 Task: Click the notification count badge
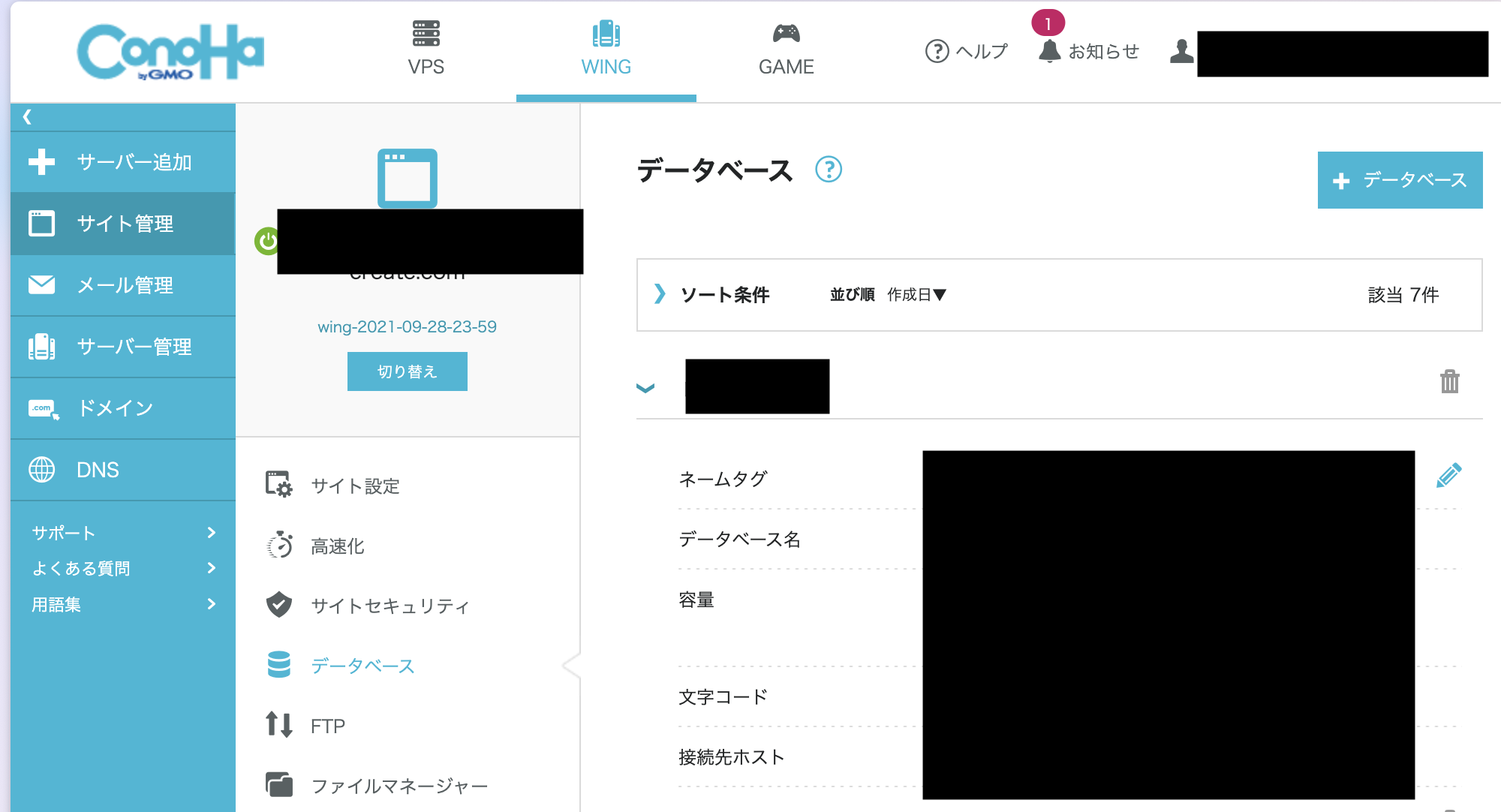(1048, 23)
